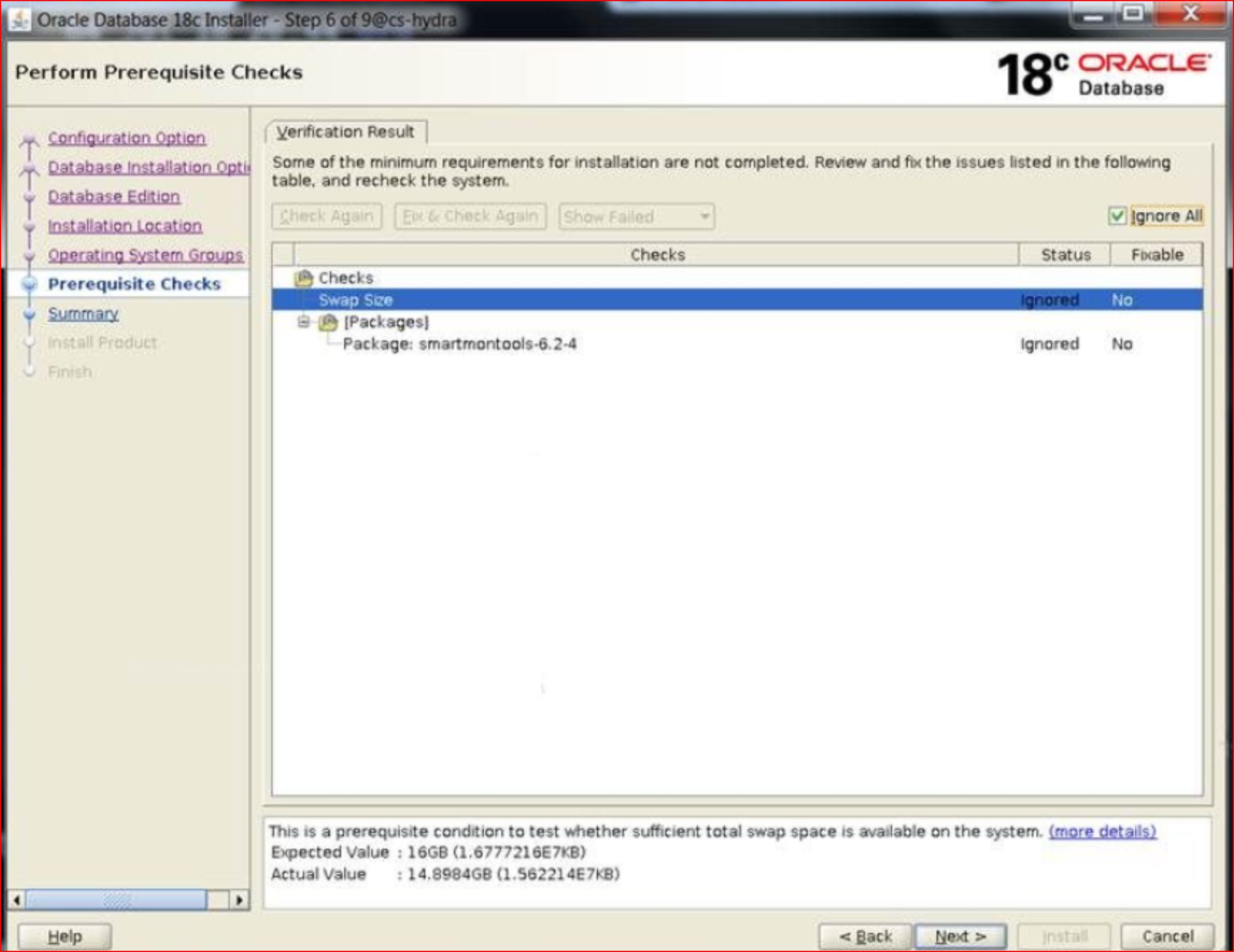Open the Show Failed dropdown
The image size is (1234, 952).
[x=636, y=217]
